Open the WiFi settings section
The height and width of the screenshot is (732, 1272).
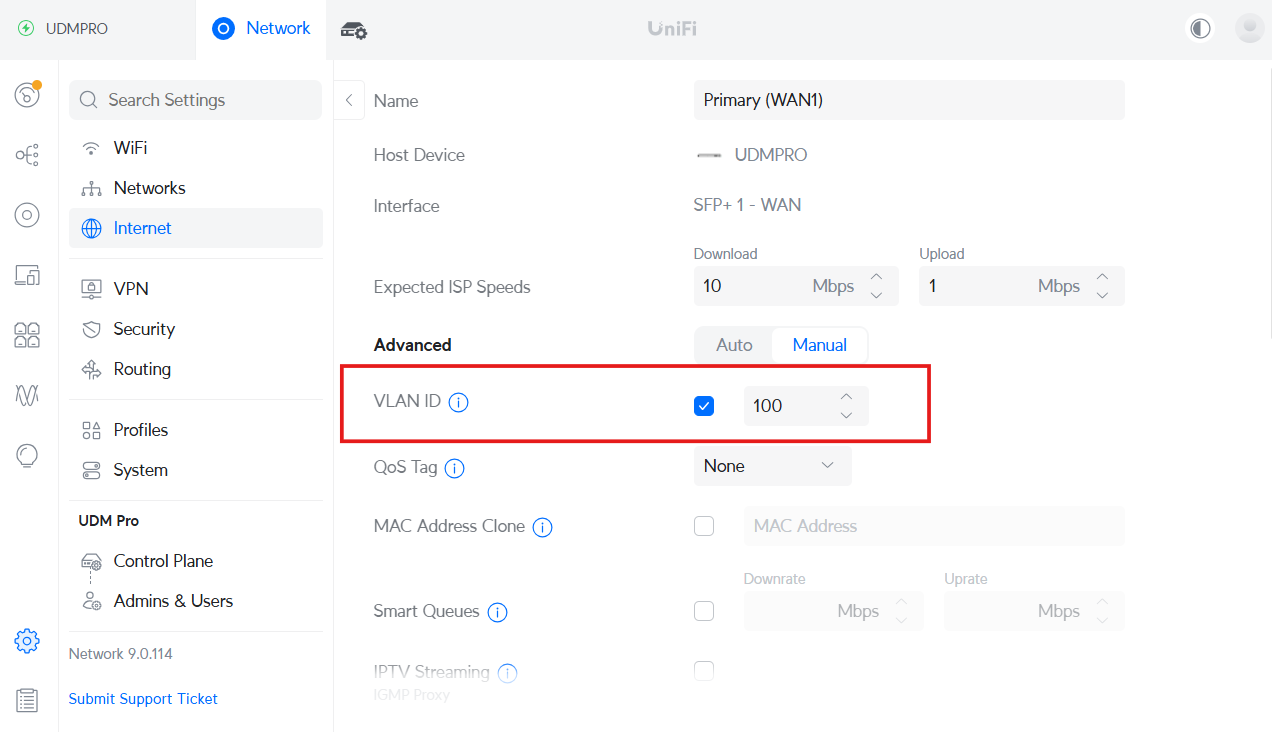tap(130, 148)
